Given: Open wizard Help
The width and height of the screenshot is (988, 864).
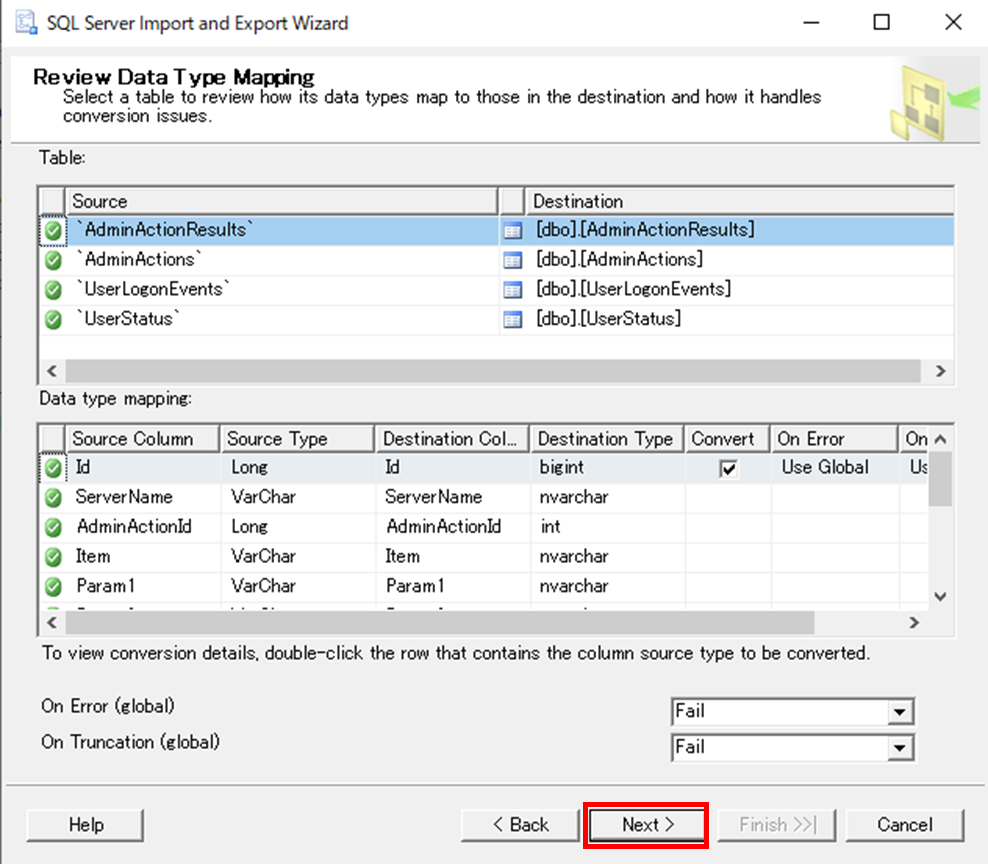Looking at the screenshot, I should click(86, 825).
